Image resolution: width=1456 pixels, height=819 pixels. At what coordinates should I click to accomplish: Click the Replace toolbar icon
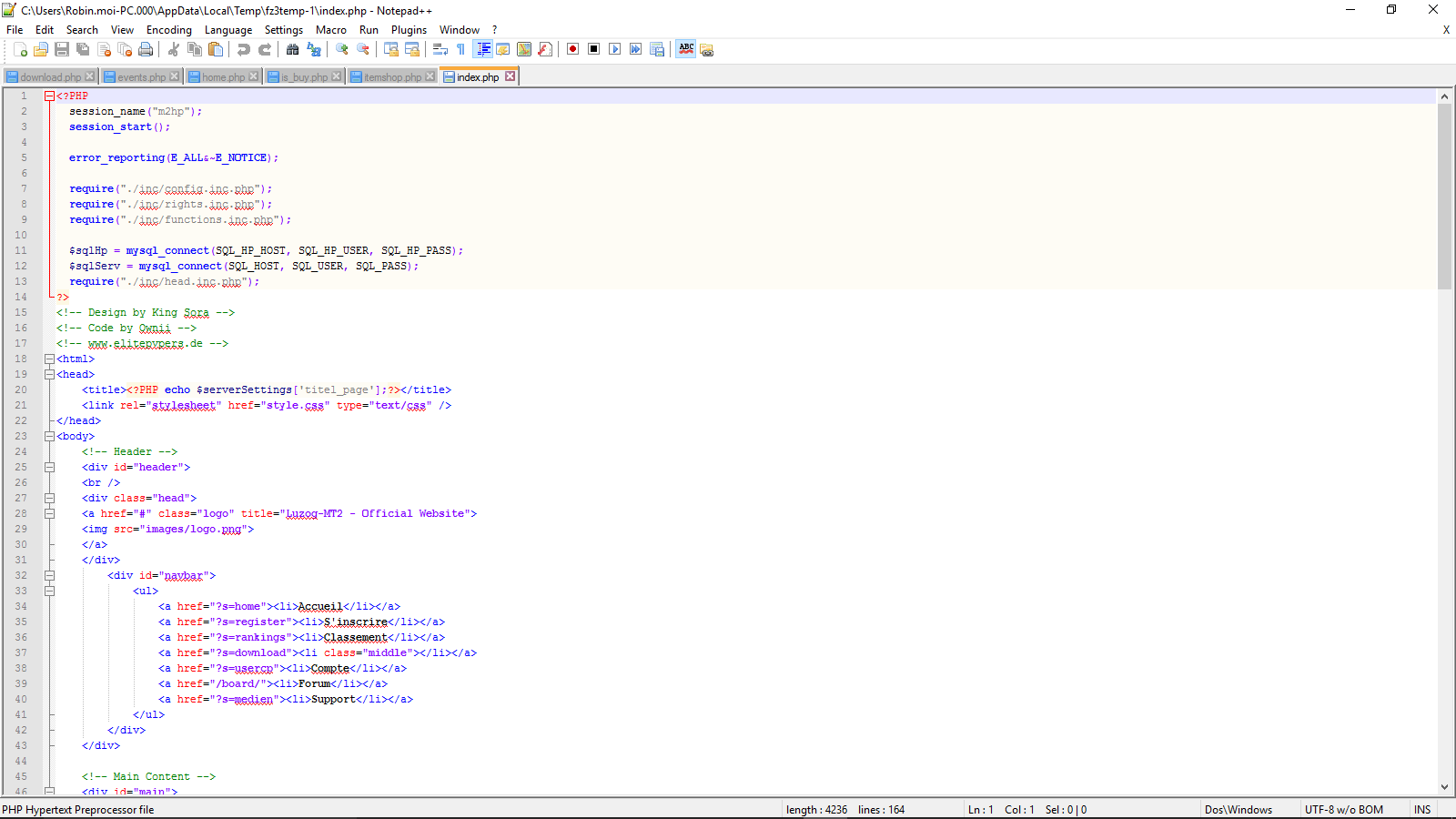(313, 49)
